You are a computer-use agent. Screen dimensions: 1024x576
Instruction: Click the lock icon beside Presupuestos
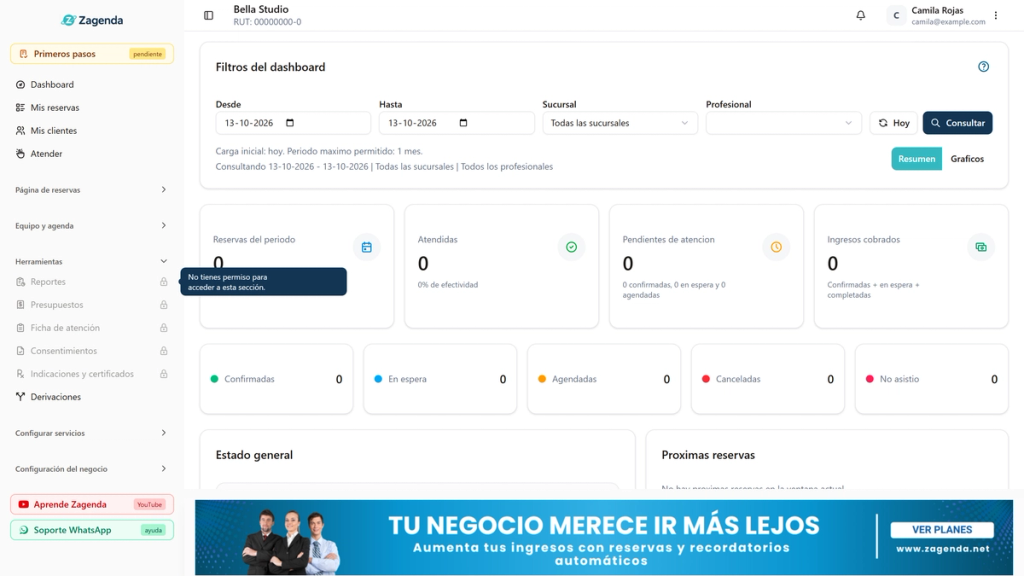(x=164, y=305)
